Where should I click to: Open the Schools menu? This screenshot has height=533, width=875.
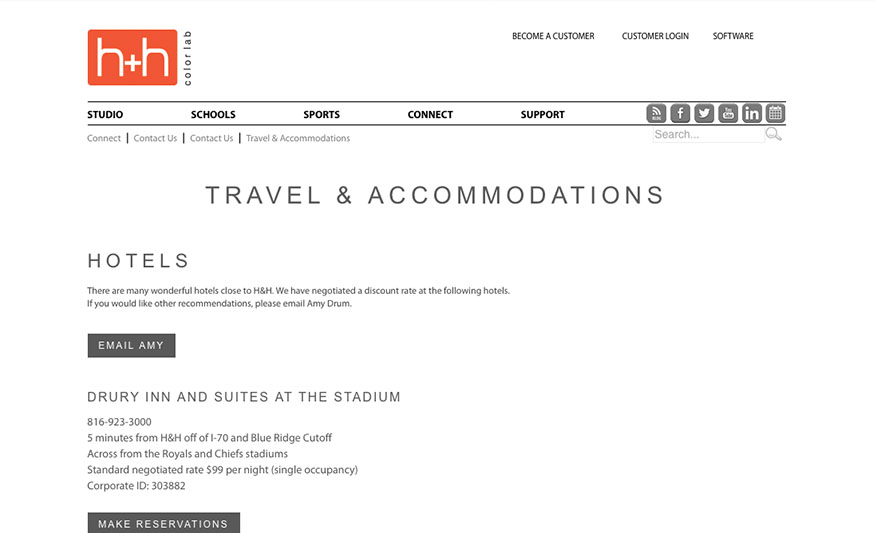[213, 114]
